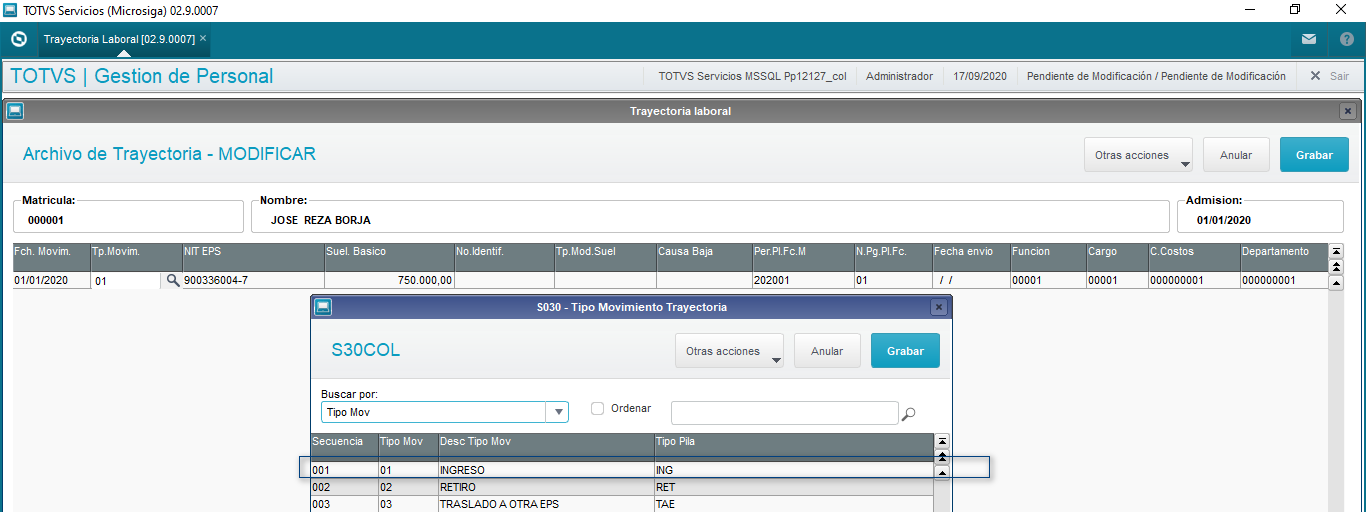
Task: Click the search text field in S30COL
Action: (785, 412)
